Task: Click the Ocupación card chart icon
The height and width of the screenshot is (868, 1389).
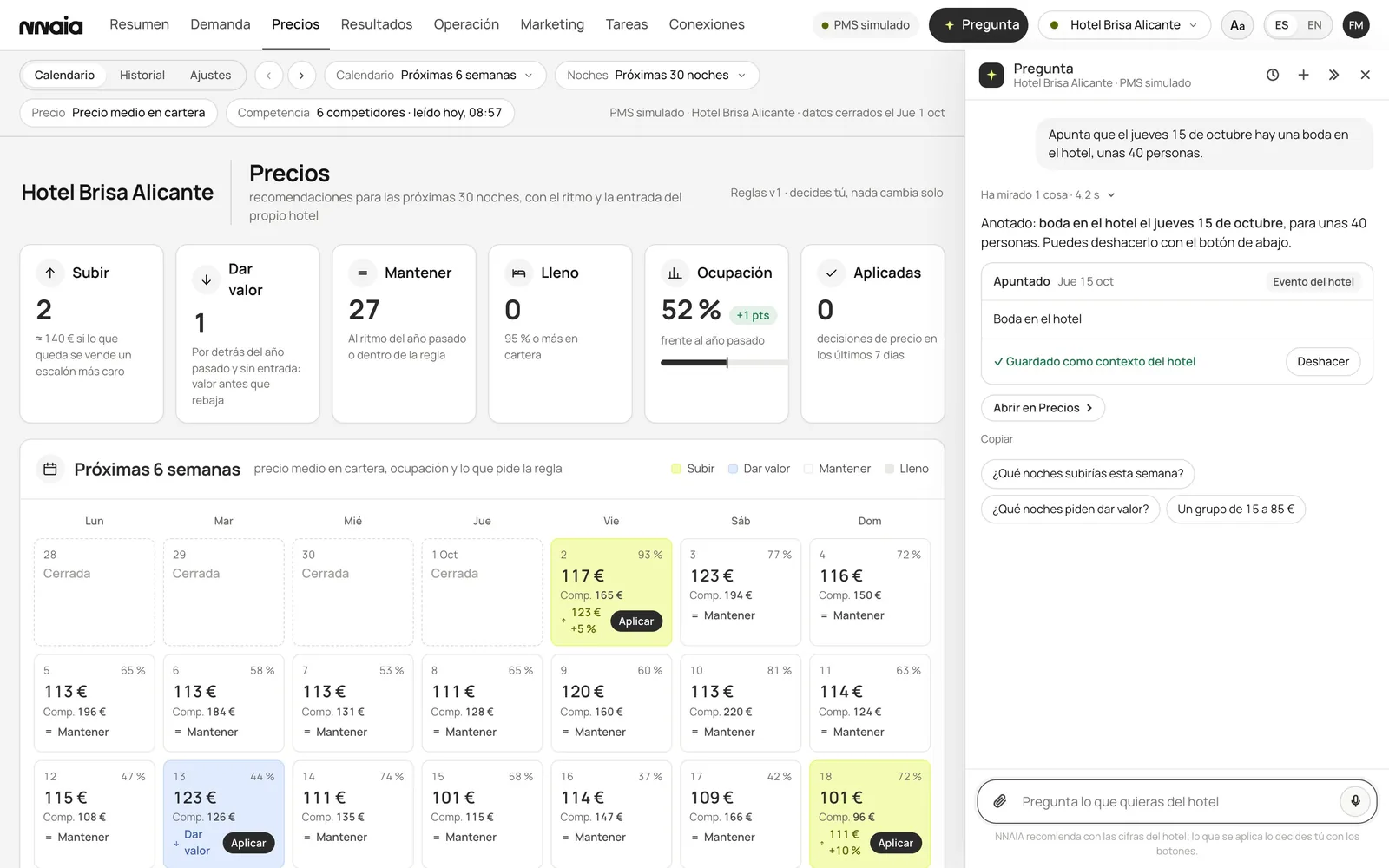Action: click(x=675, y=273)
